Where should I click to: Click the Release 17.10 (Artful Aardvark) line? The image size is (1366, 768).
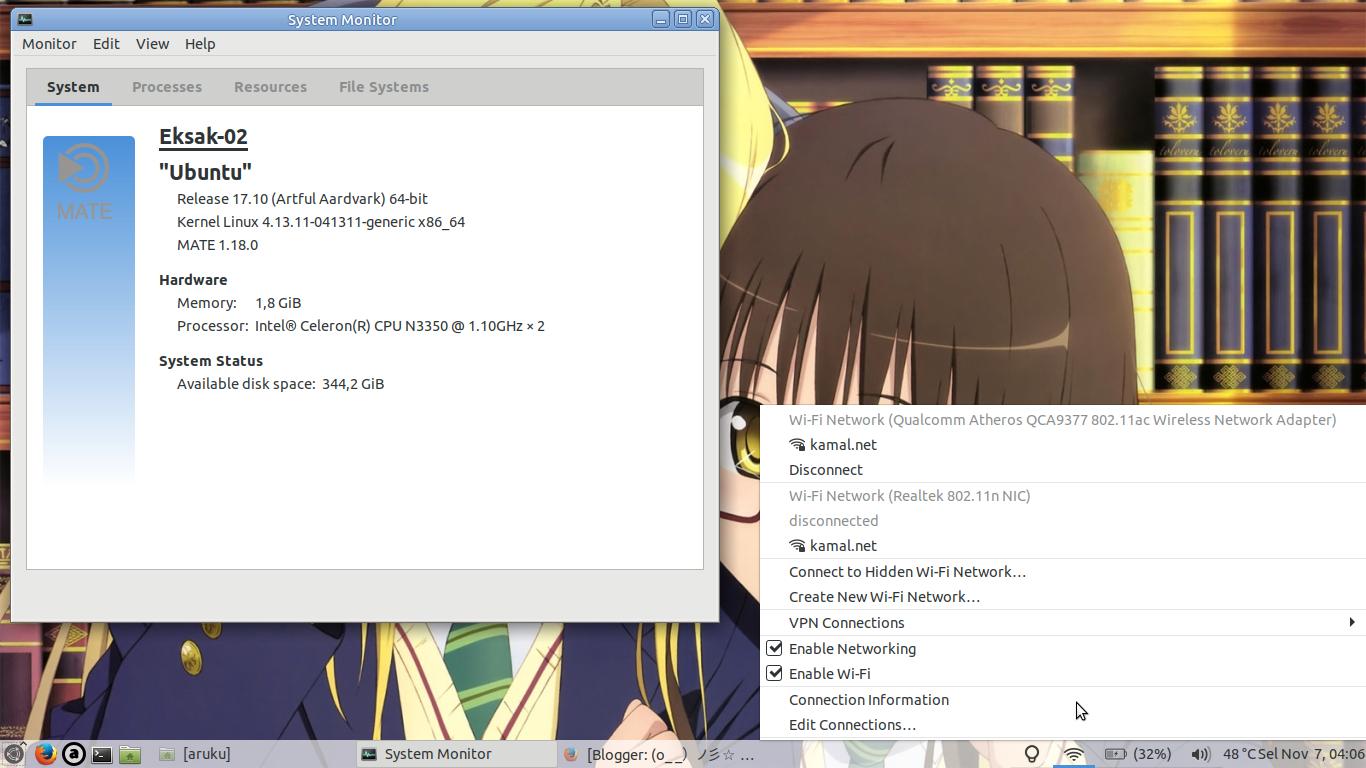302,199
